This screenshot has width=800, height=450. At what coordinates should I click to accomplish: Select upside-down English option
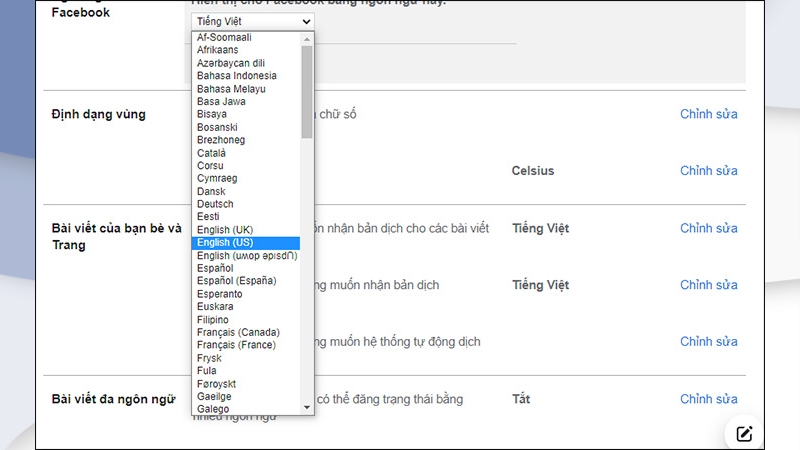245,255
